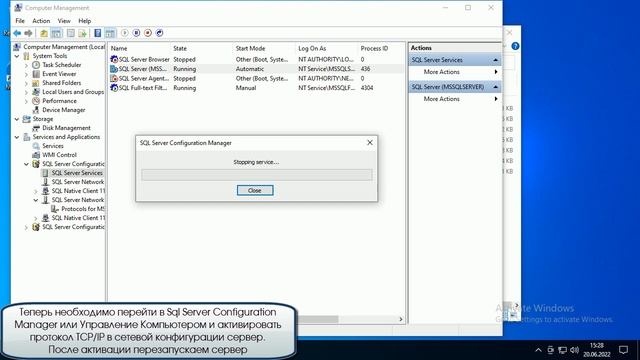Image resolution: width=640 pixels, height=360 pixels.
Task: Open the taskbar notification center icon
Action: tap(623, 350)
